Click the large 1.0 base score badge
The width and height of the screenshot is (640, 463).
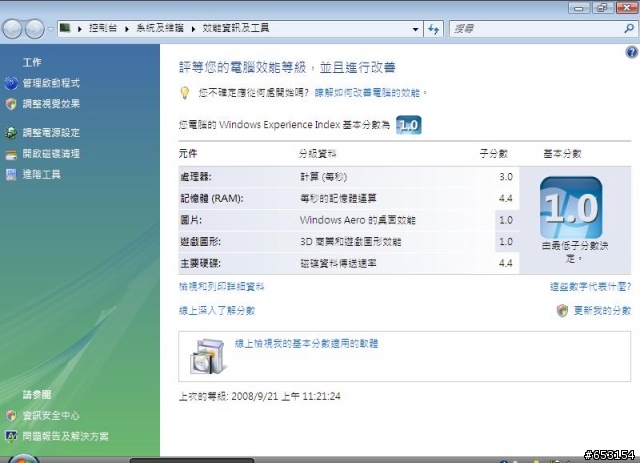(571, 208)
